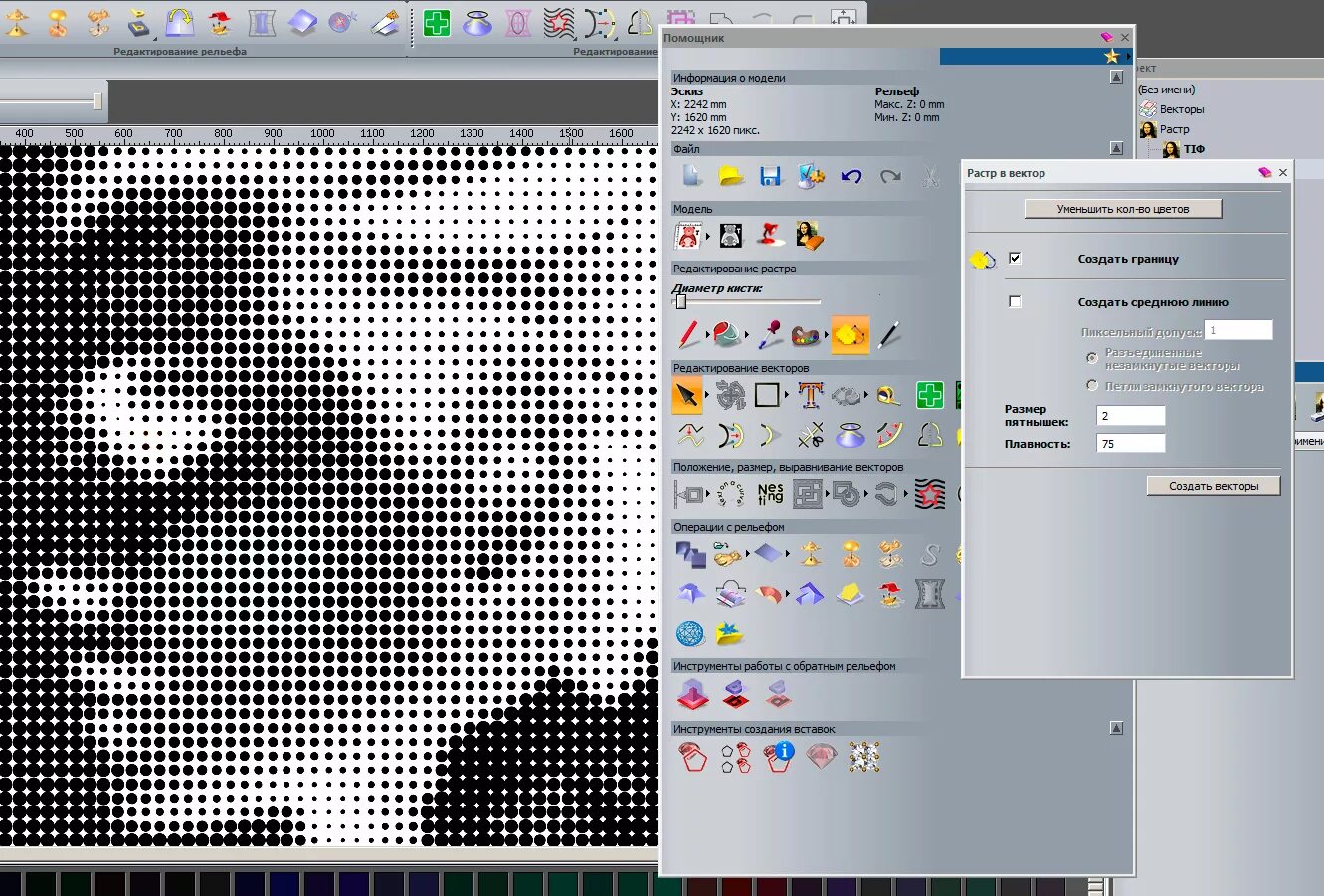The height and width of the screenshot is (896, 1324).
Task: Select the eyedropper color picker tool
Action: coord(769,335)
